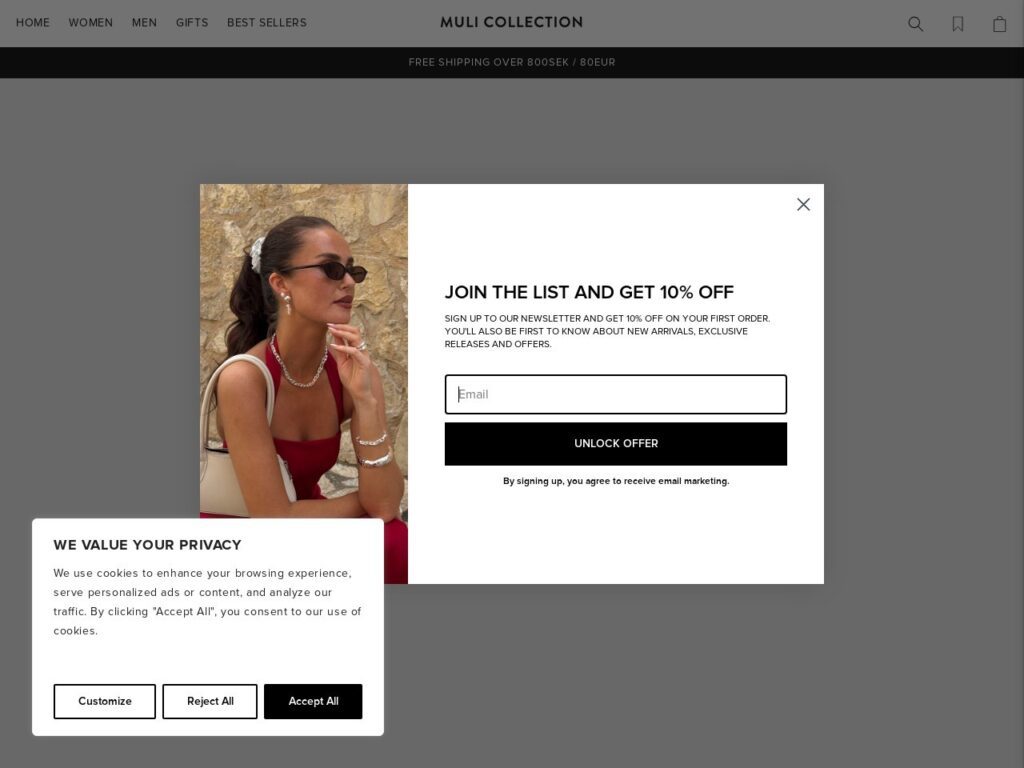Open the shopping bag icon
Screen dimensions: 1024x768
coord(1000,24)
